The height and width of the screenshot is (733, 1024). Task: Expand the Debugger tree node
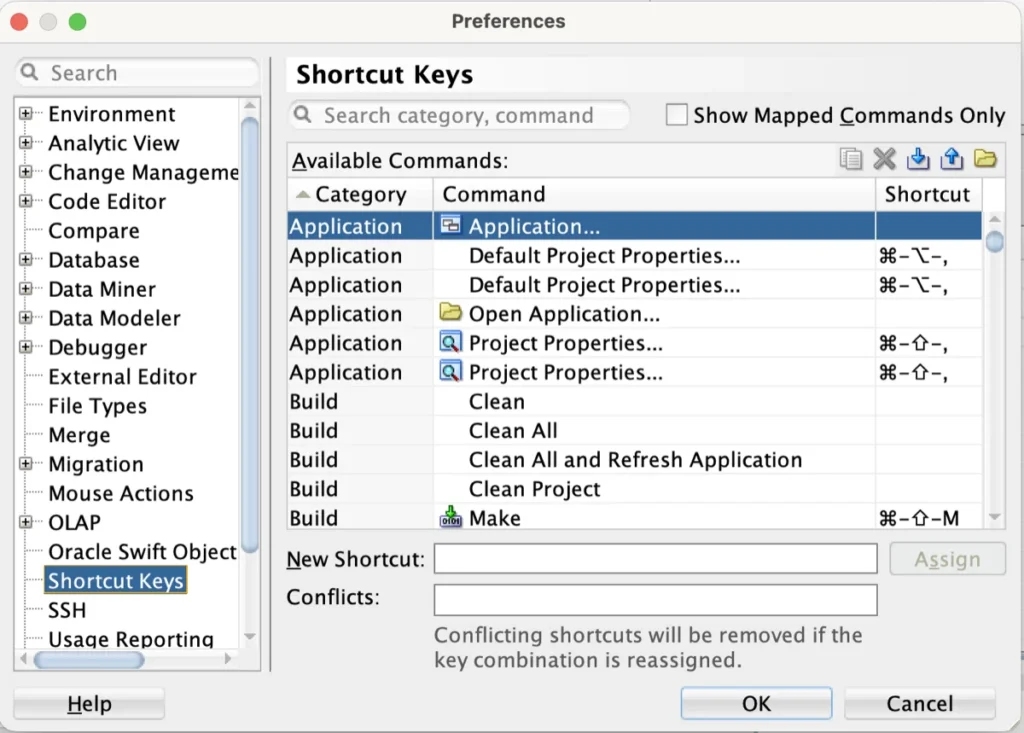coord(25,347)
